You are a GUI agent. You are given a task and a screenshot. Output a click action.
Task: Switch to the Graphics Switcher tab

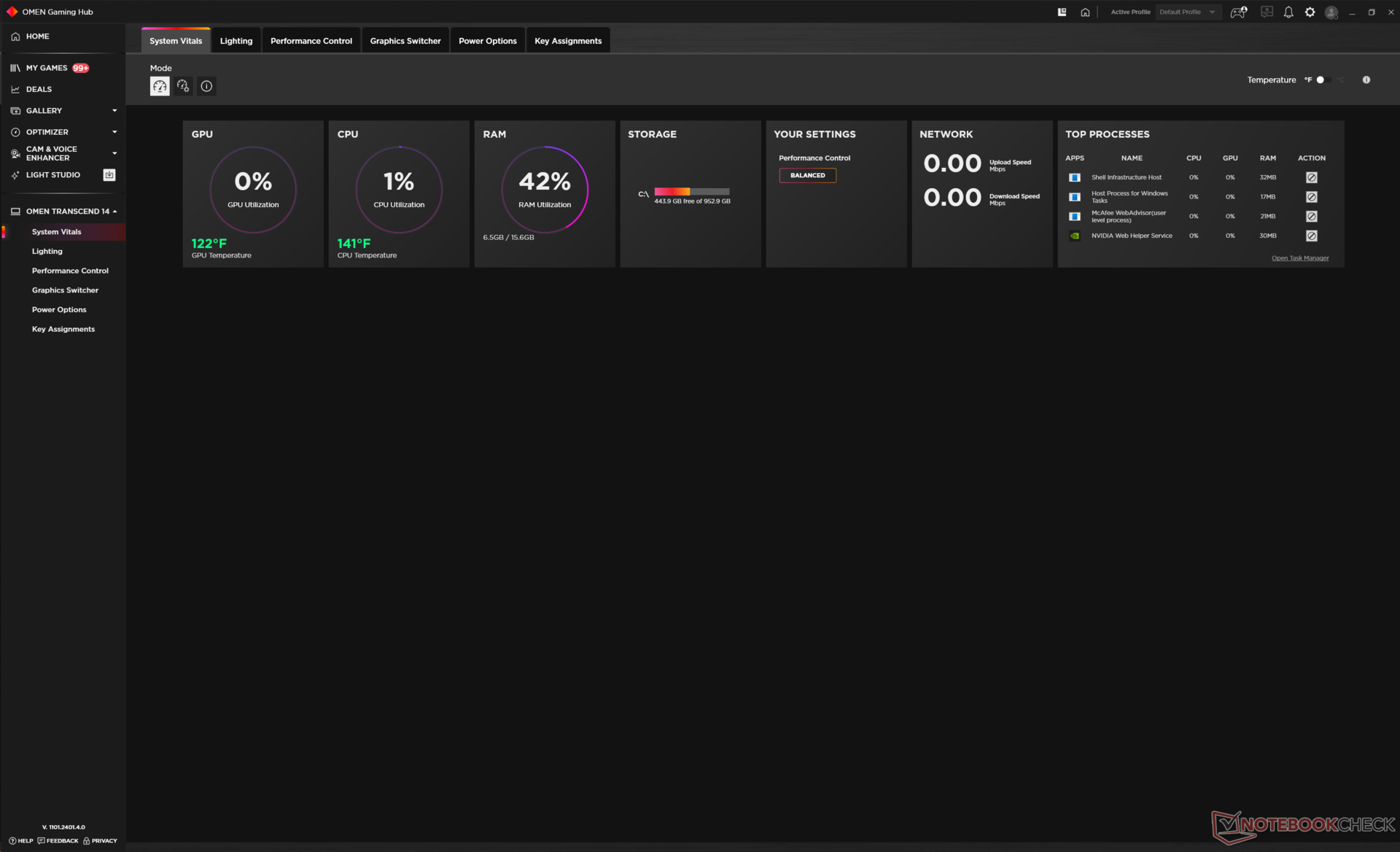pos(405,41)
